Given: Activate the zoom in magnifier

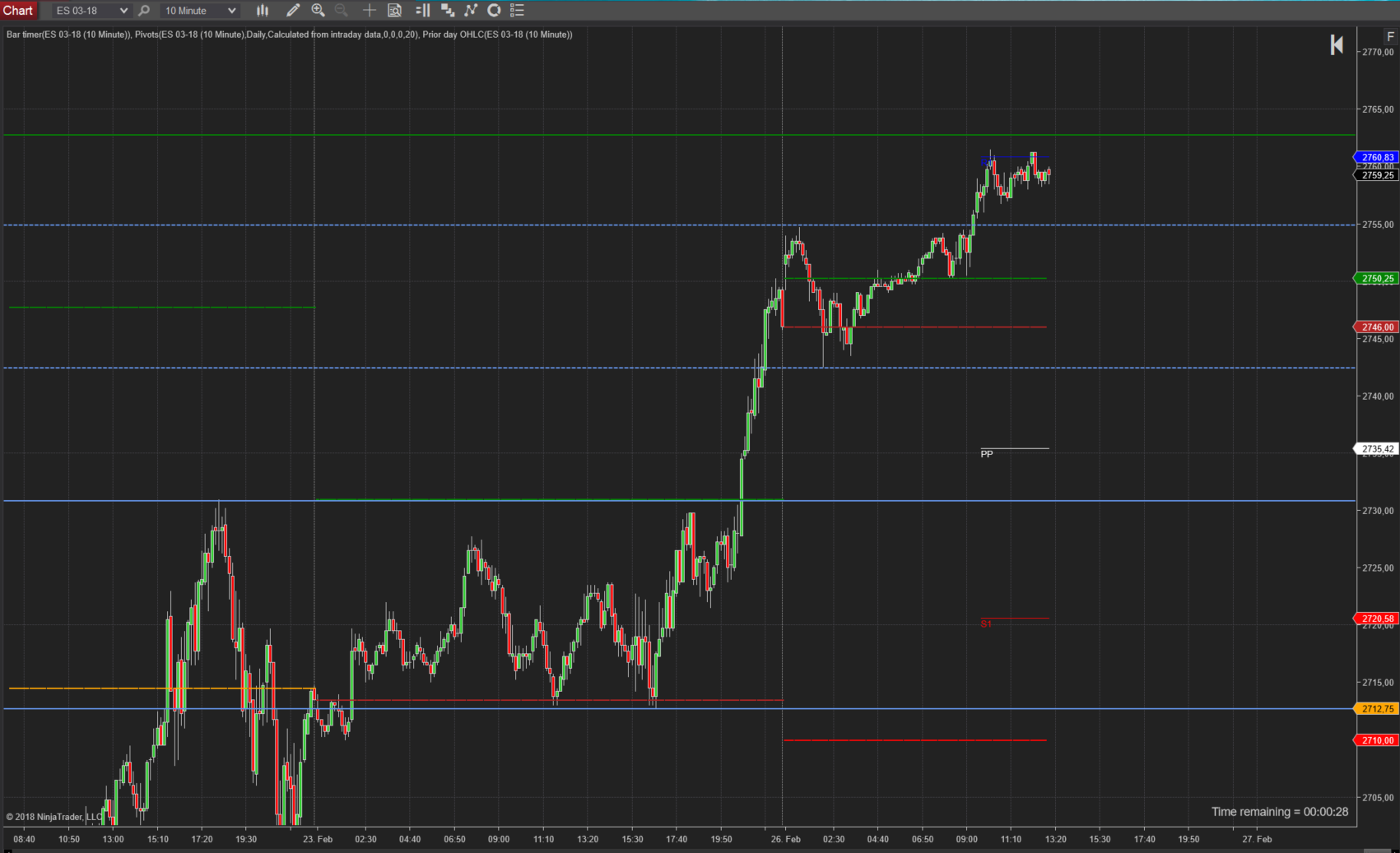Looking at the screenshot, I should (318, 11).
